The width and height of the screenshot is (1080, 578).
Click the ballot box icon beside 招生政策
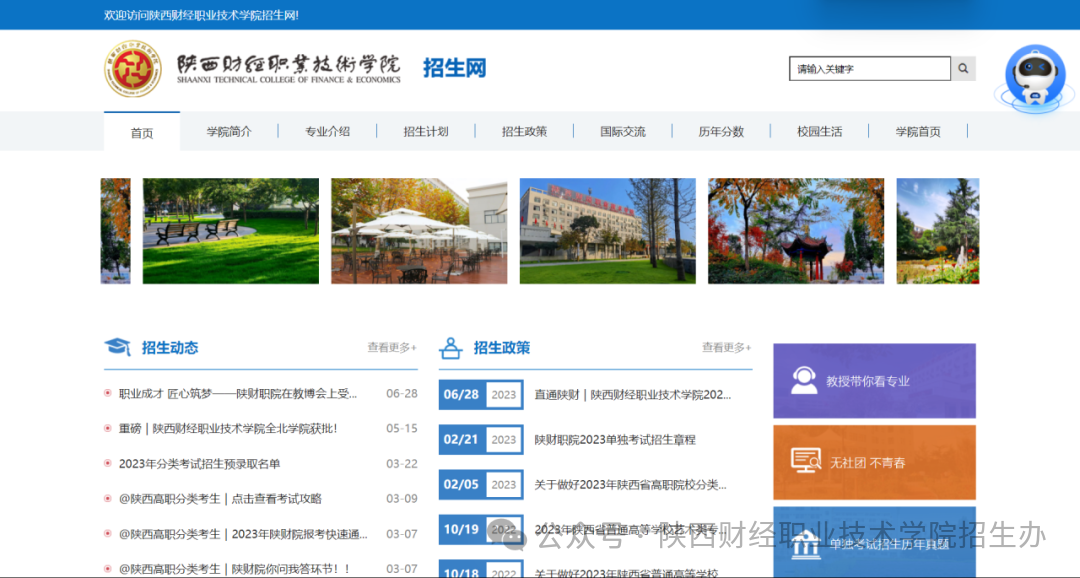pyautogui.click(x=451, y=348)
